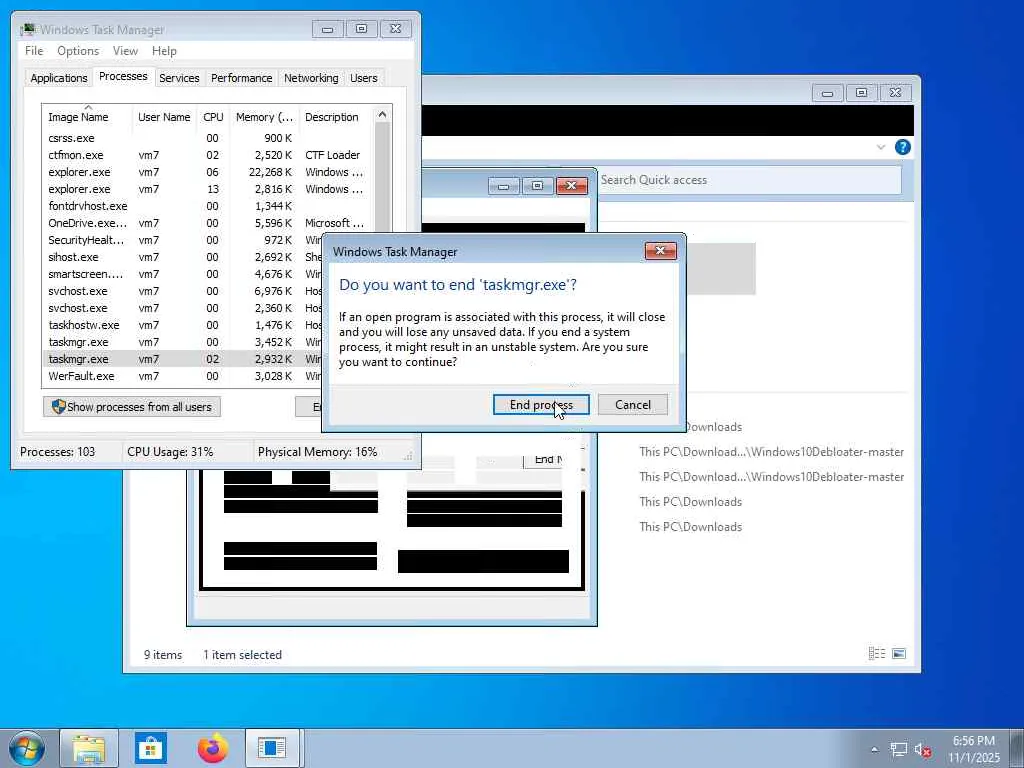This screenshot has width=1024, height=768.
Task: Open the active taskbar app window icon
Action: pos(272,748)
